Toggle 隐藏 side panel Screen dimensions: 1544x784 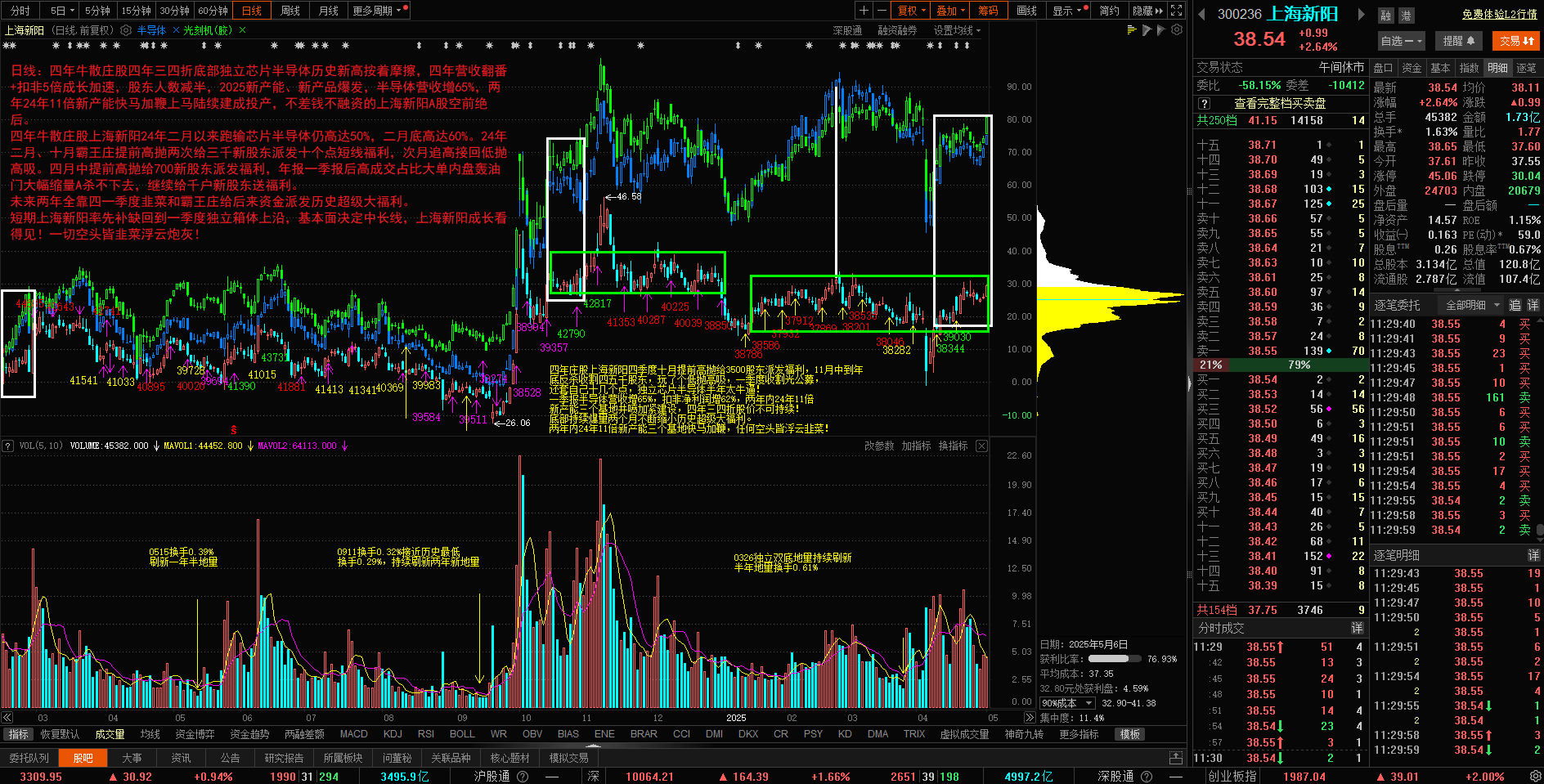click(1147, 11)
